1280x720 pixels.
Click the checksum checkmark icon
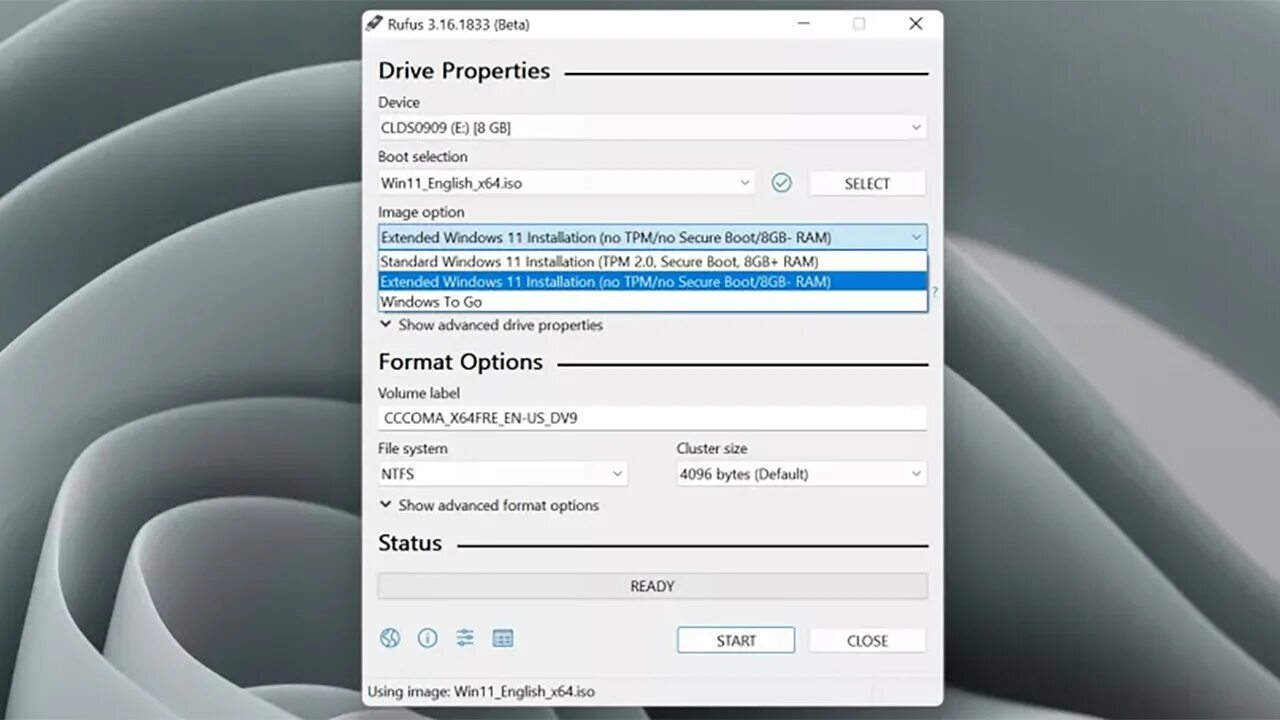782,183
